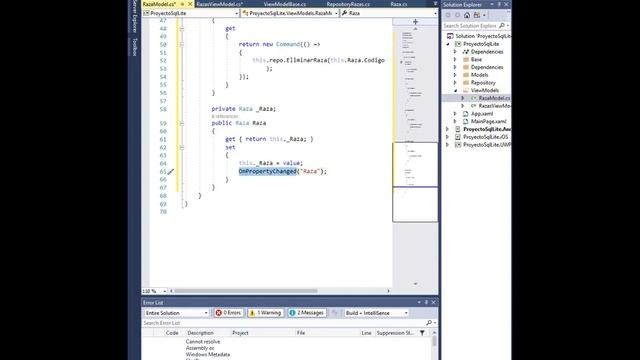This screenshot has height=360, width=640.
Task: Open the Toolbox side tab
Action: 135,47
